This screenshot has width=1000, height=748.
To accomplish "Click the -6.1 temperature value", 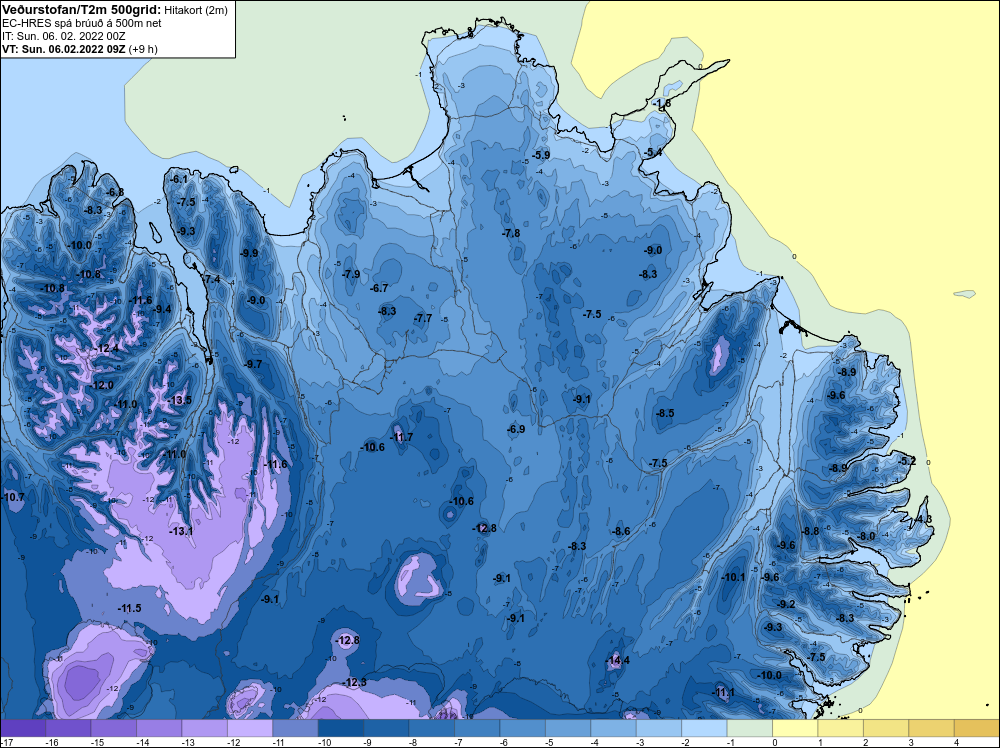I will [179, 179].
